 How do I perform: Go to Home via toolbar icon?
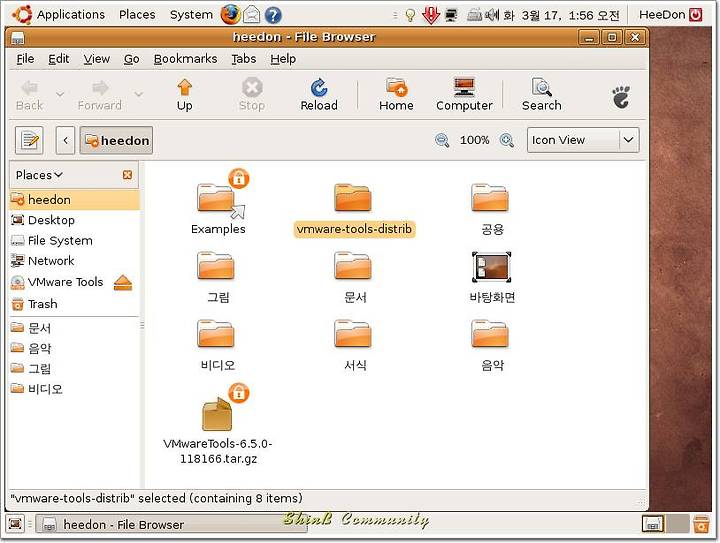396,88
